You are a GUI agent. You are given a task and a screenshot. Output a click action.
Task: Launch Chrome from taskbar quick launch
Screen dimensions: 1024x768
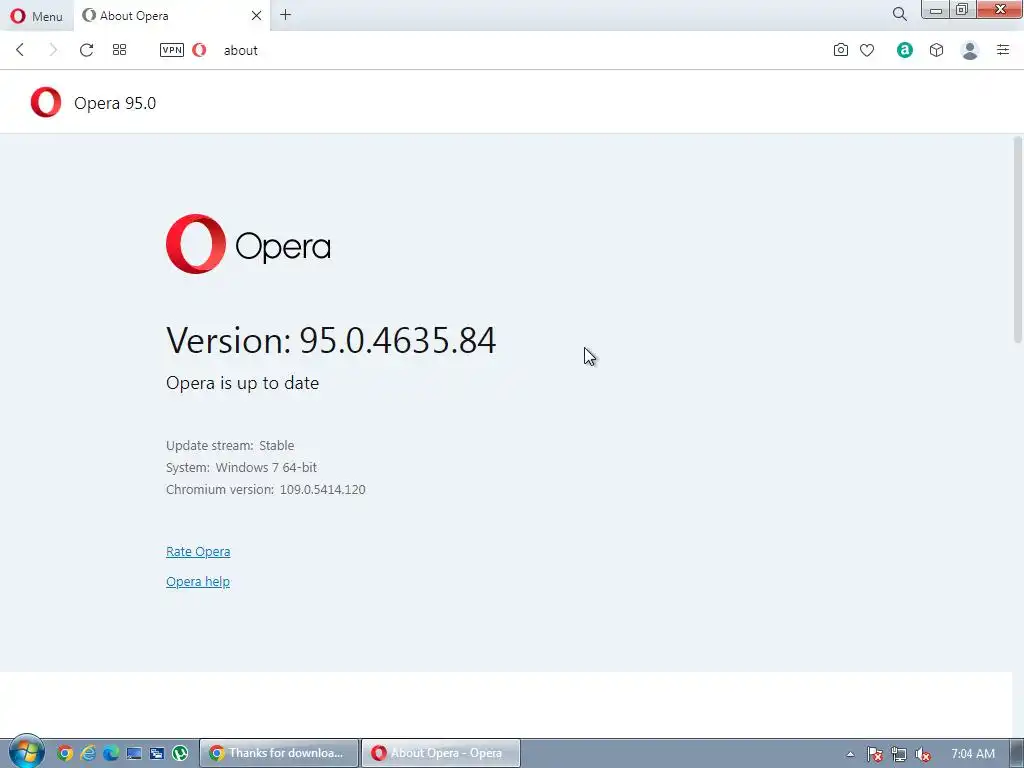coord(65,753)
